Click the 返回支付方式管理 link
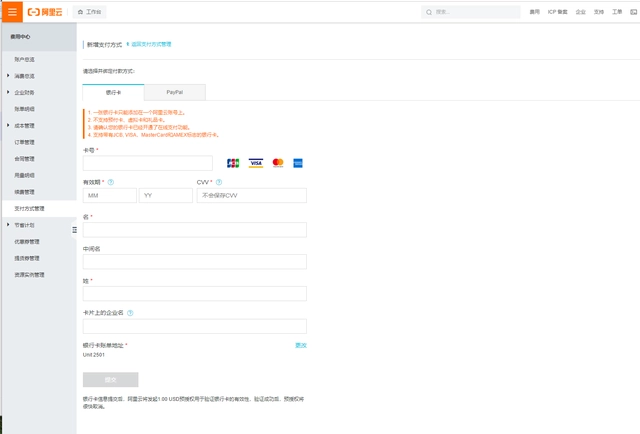The height and width of the screenshot is (434, 640). [151, 45]
